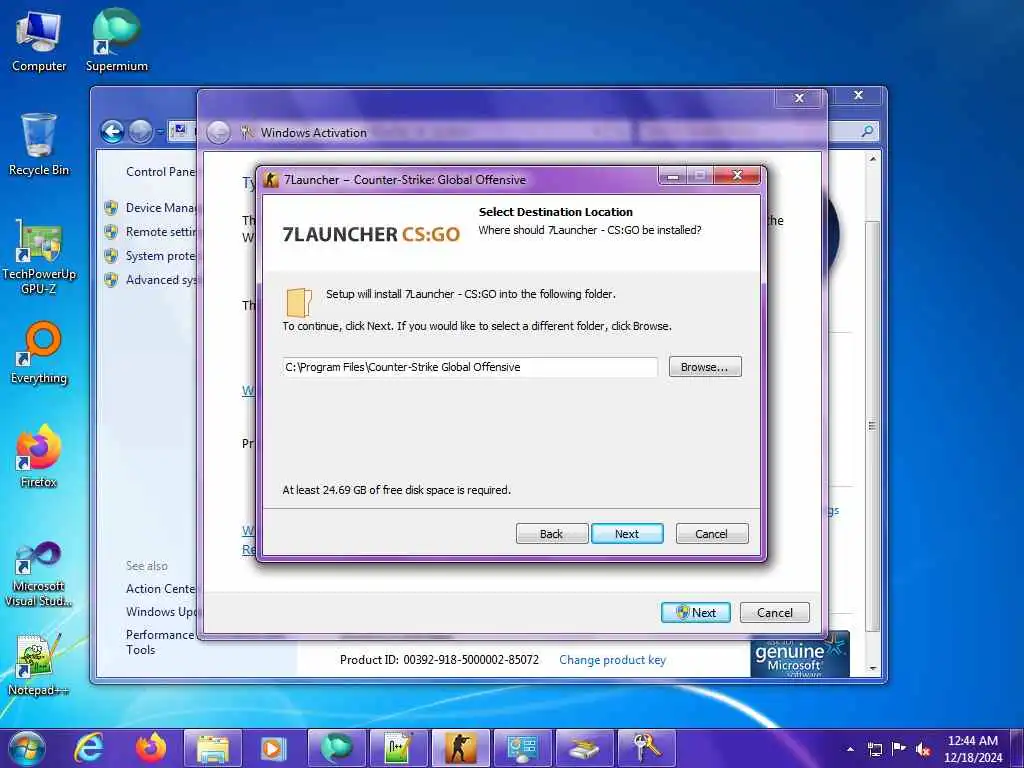
Task: Select the Firefox desktop shortcut
Action: pyautogui.click(x=39, y=456)
